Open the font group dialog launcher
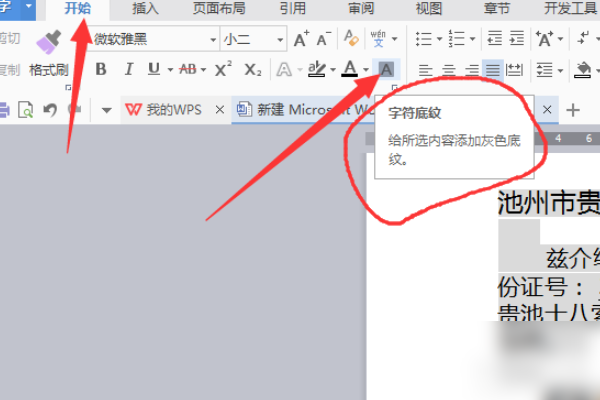Screen dimensions: 600x400 [x=395, y=88]
